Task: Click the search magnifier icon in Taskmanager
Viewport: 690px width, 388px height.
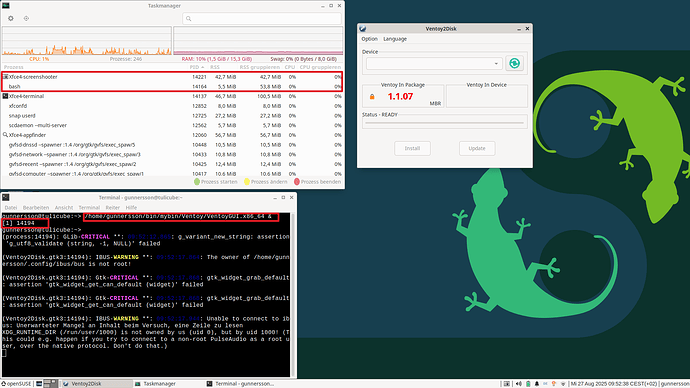Action: point(188,18)
